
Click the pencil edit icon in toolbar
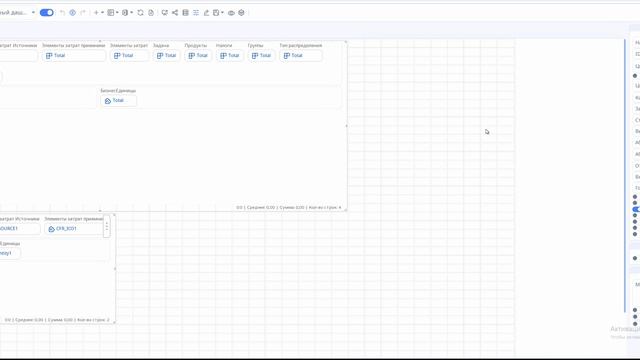pos(206,13)
